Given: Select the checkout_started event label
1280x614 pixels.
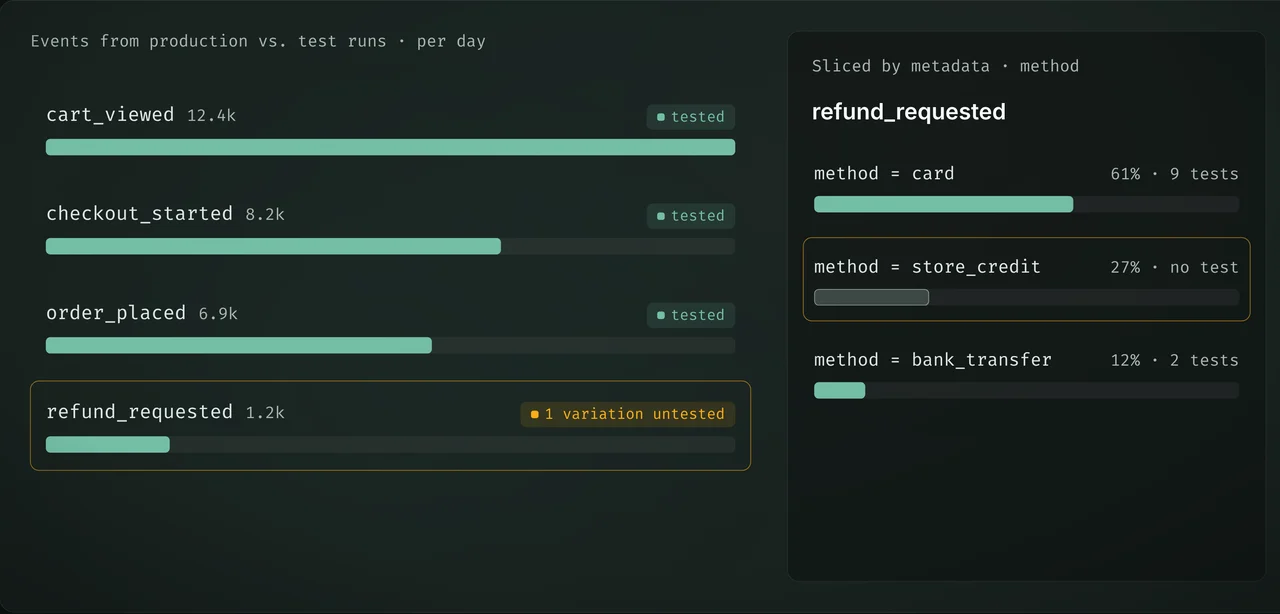Looking at the screenshot, I should 139,214.
